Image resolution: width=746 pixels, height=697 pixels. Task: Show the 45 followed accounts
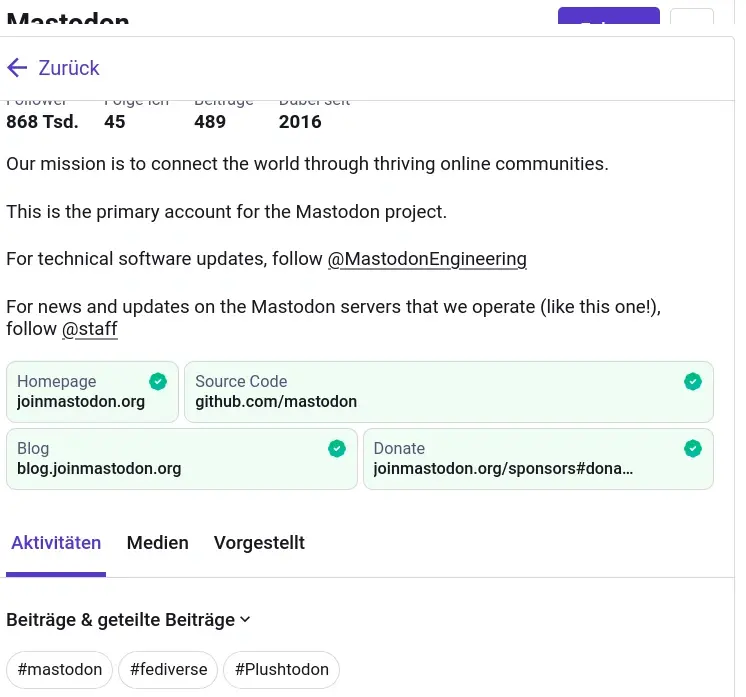click(115, 121)
